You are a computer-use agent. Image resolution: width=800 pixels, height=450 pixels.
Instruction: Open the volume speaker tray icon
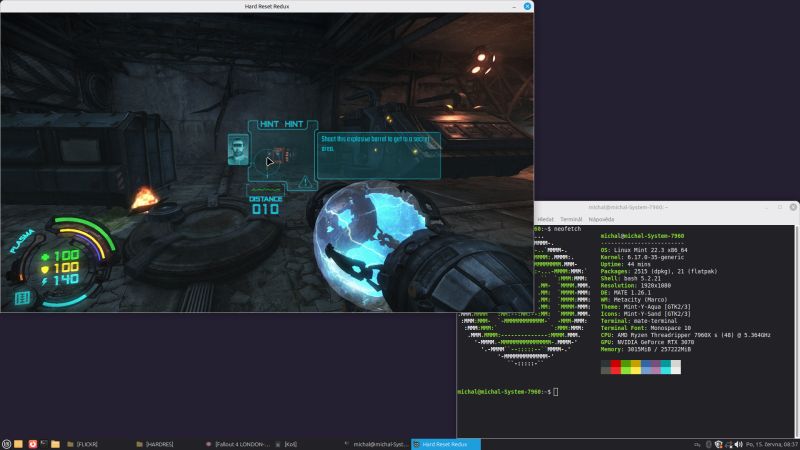[x=738, y=445]
